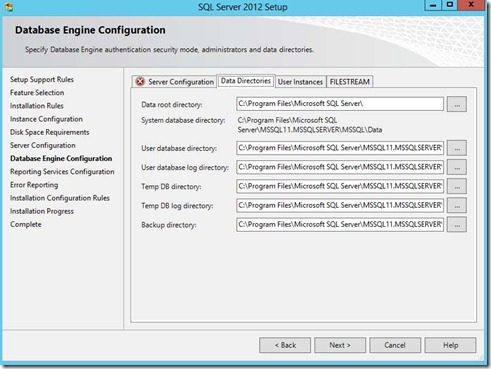Select Installation Configuration Rules step
Screen dimensions: 491x369
point(60,198)
